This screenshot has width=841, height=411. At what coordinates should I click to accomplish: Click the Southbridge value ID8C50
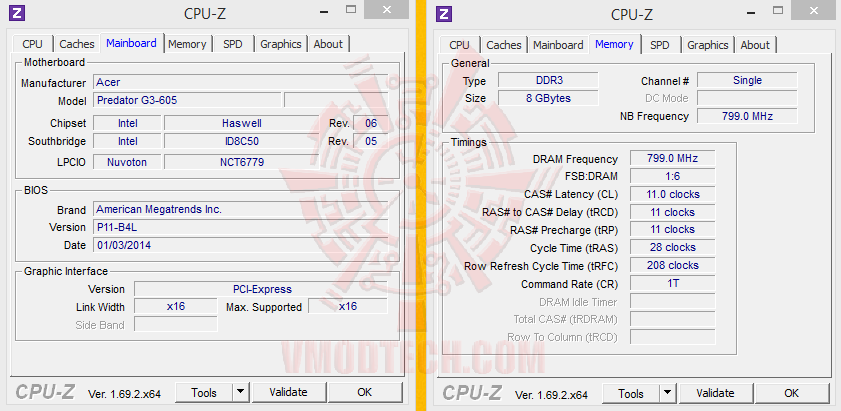pyautogui.click(x=241, y=142)
